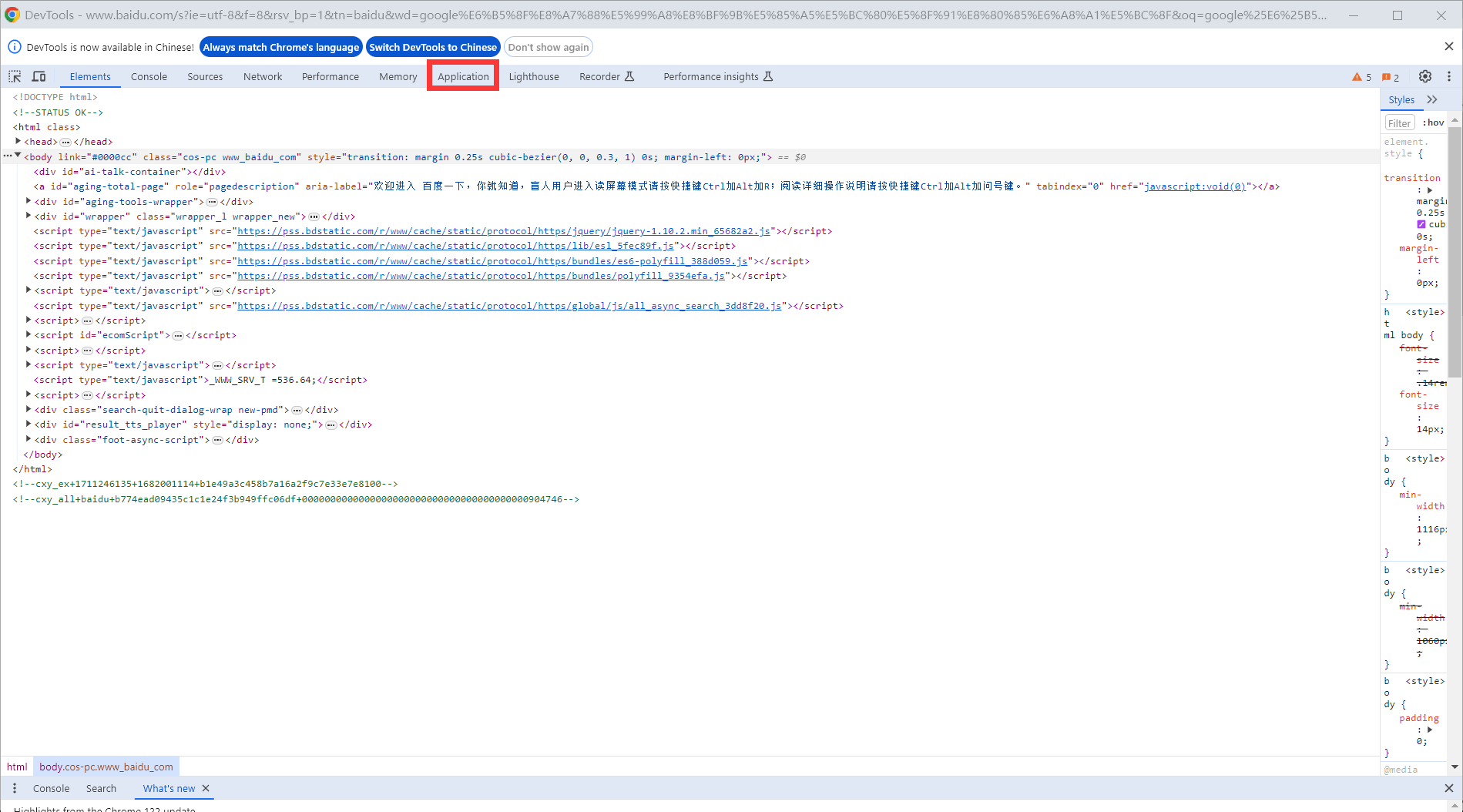The width and height of the screenshot is (1463, 812).
Task: Click the body node actions ellipsis
Action: tap(7, 156)
